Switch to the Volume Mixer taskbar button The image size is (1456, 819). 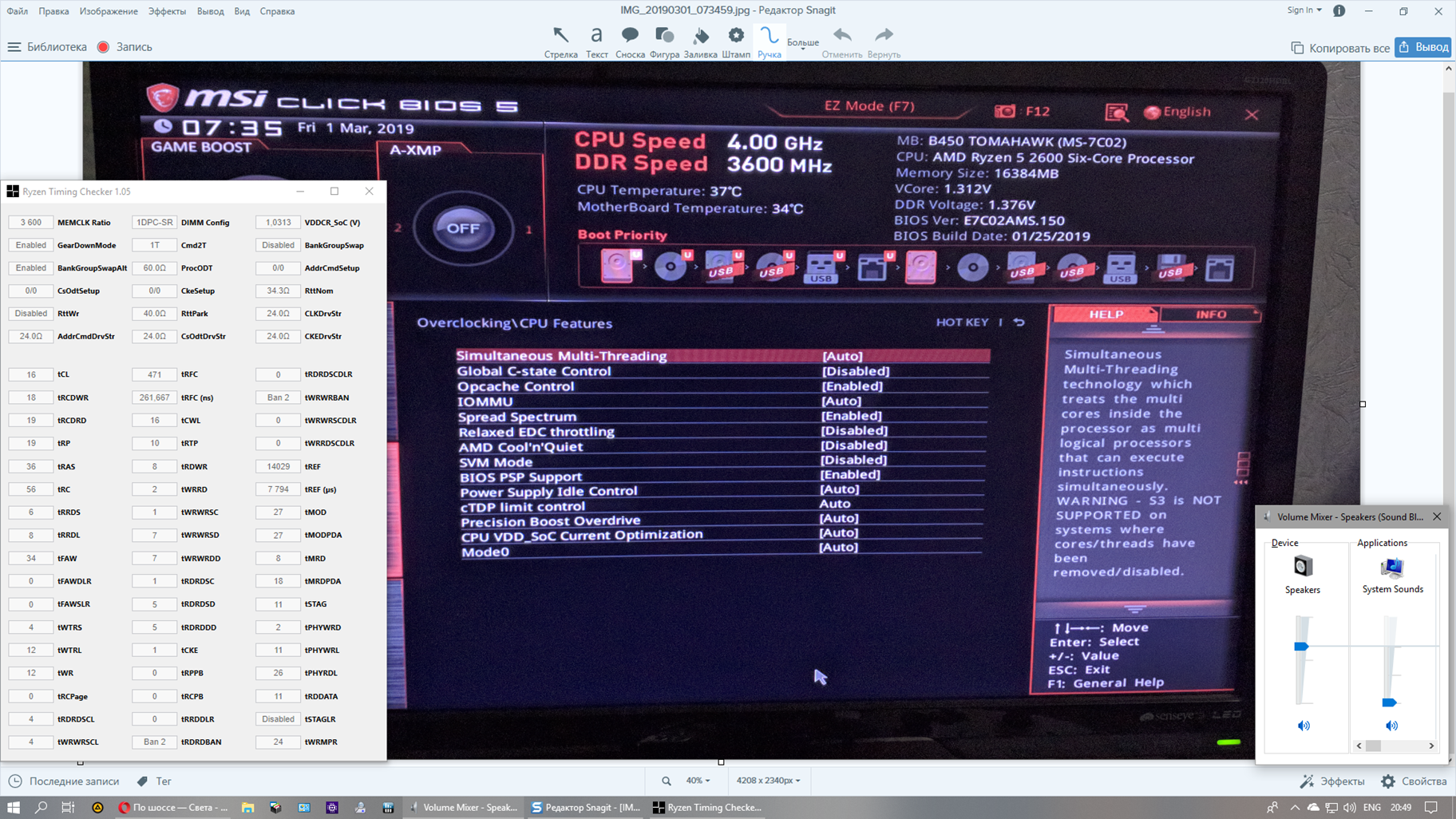point(463,807)
